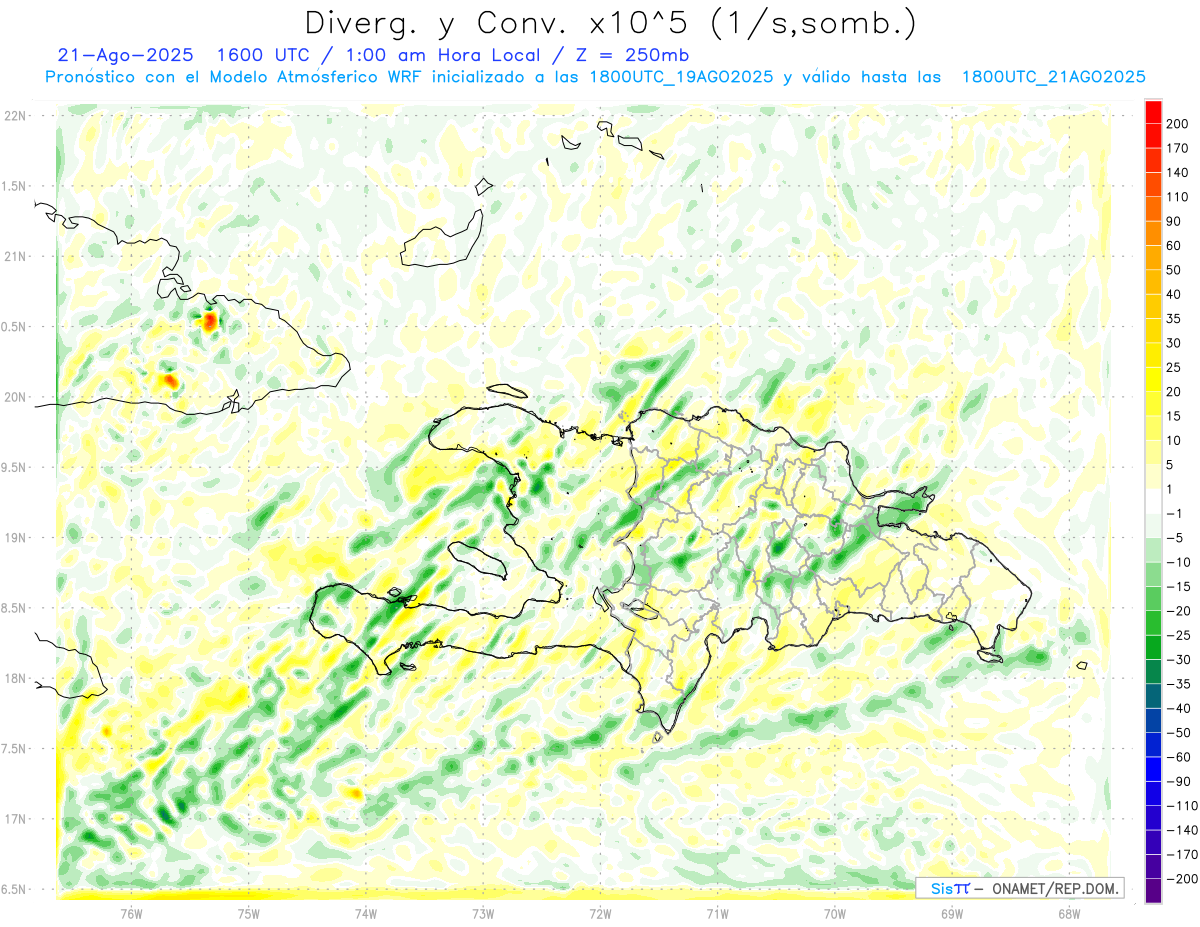Click the white swatch between 1 and -1
Screen dimensions: 1200x927
(x=1154, y=501)
